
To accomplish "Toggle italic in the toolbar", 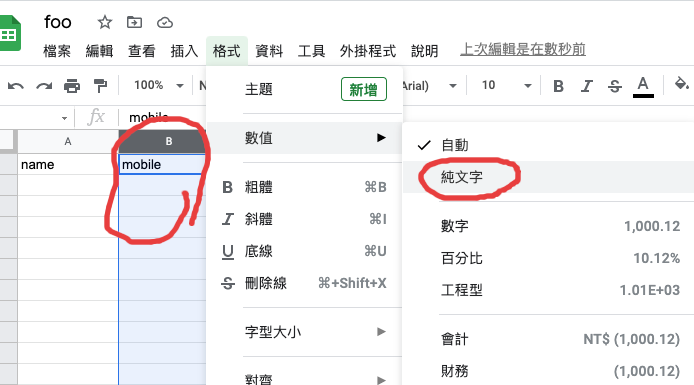I will (x=587, y=86).
